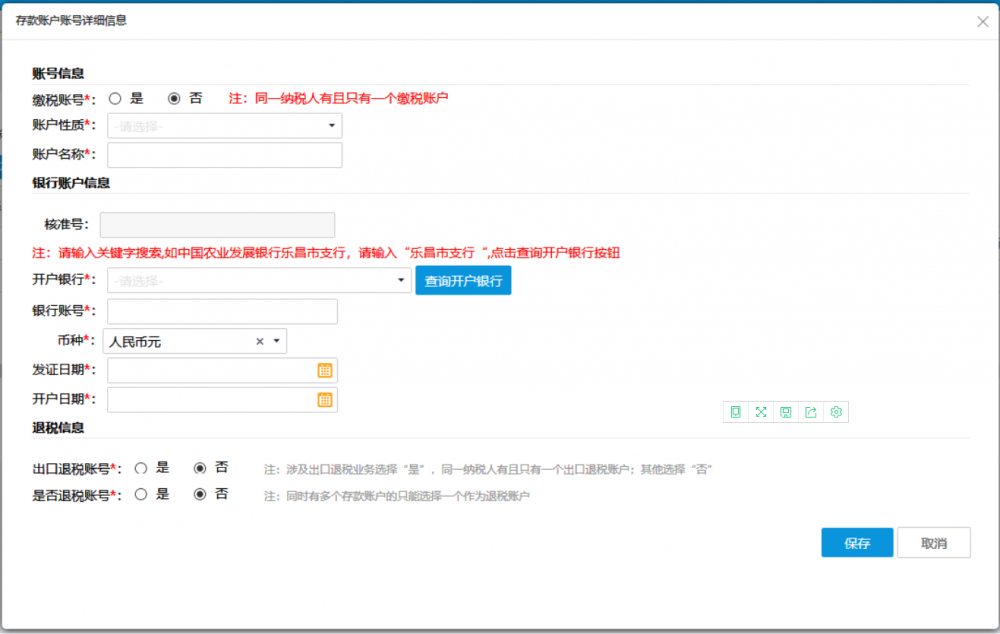Clear the 人民币元 currency selection

click(260, 342)
